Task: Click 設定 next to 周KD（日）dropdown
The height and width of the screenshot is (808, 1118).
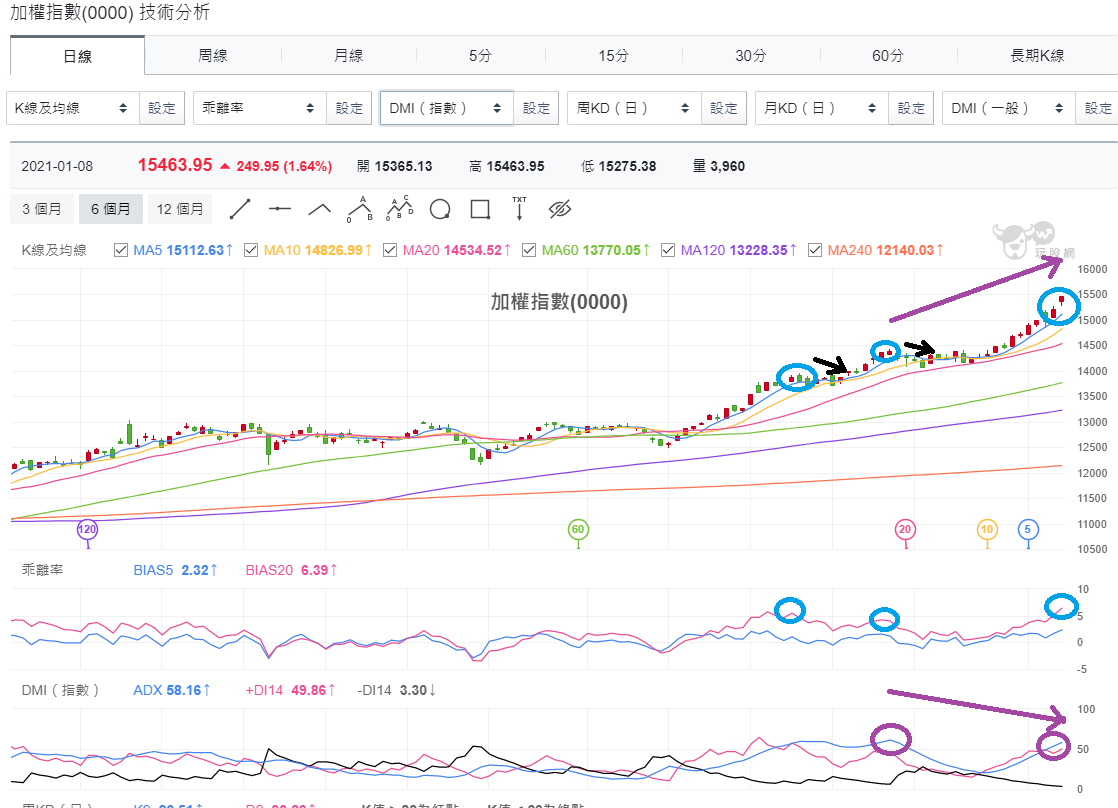Action: pyautogui.click(x=724, y=108)
